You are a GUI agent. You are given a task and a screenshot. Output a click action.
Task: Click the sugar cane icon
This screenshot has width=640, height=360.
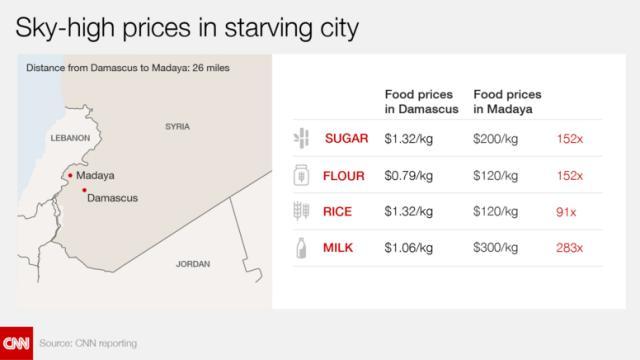(301, 138)
